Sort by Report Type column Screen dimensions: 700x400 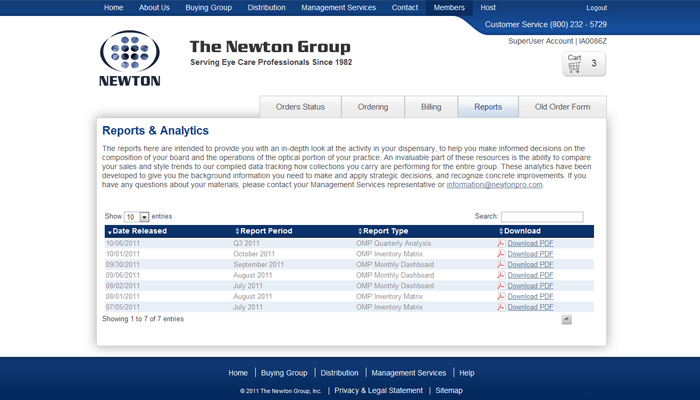pos(383,231)
